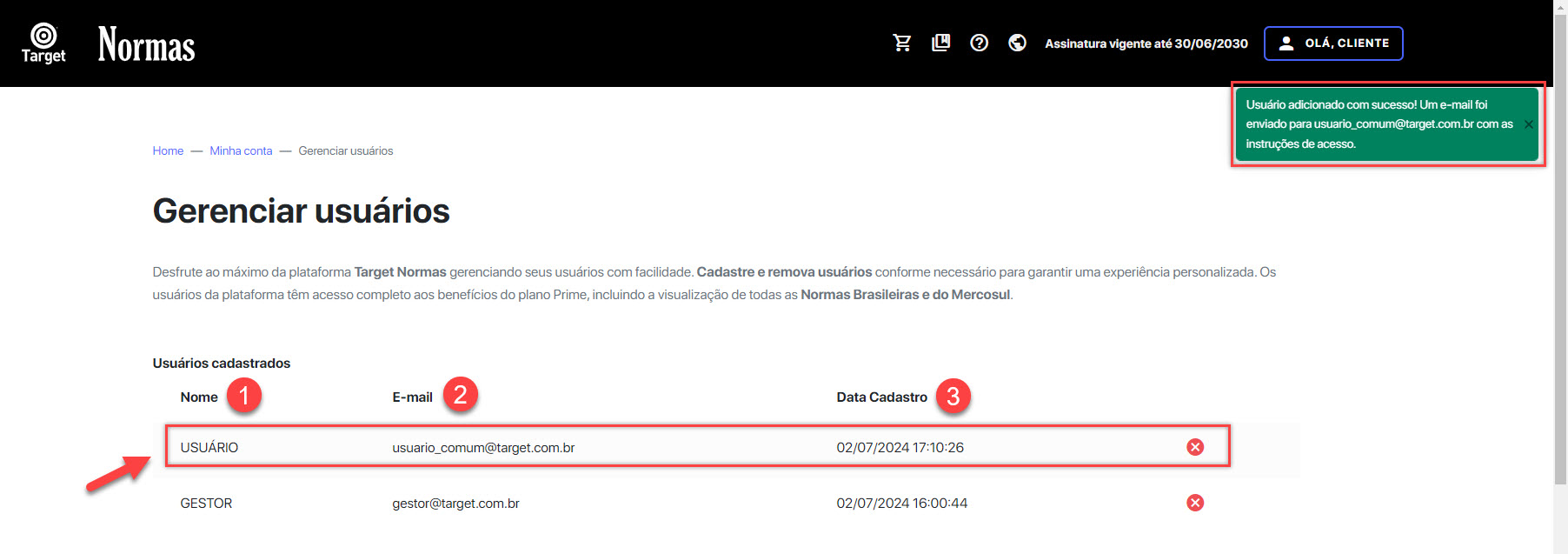This screenshot has height=554, width=1568.
Task: Click the library collections icon in header
Action: pos(940,43)
